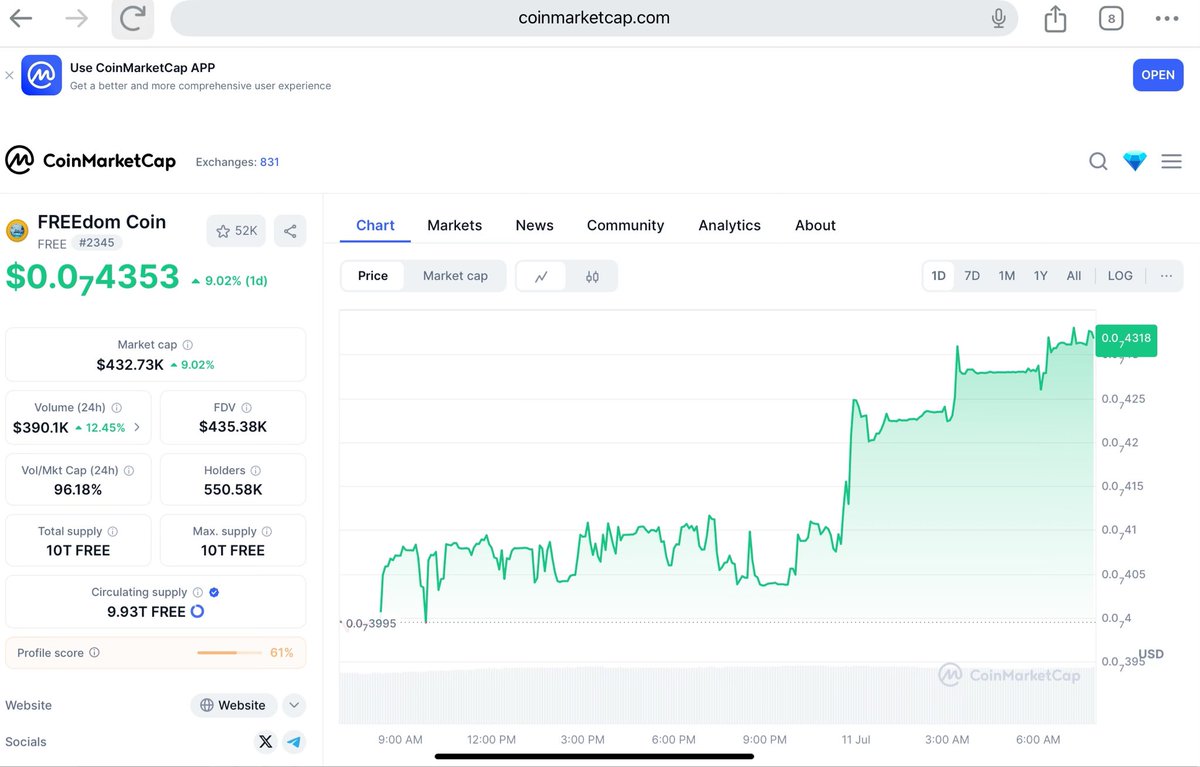Select the Chart tab
Image resolution: width=1200 pixels, height=767 pixels.
pyautogui.click(x=375, y=226)
